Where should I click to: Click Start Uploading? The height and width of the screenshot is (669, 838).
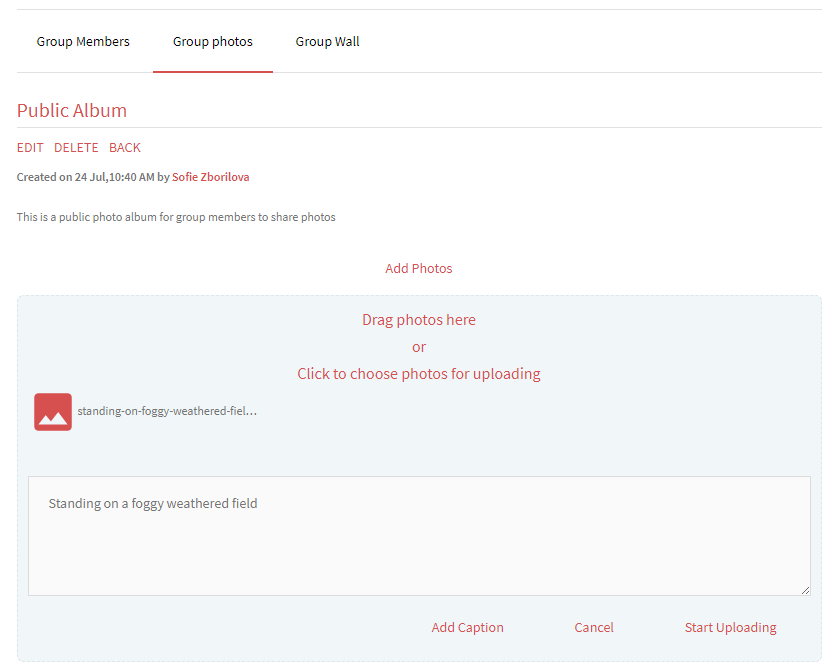(x=730, y=628)
